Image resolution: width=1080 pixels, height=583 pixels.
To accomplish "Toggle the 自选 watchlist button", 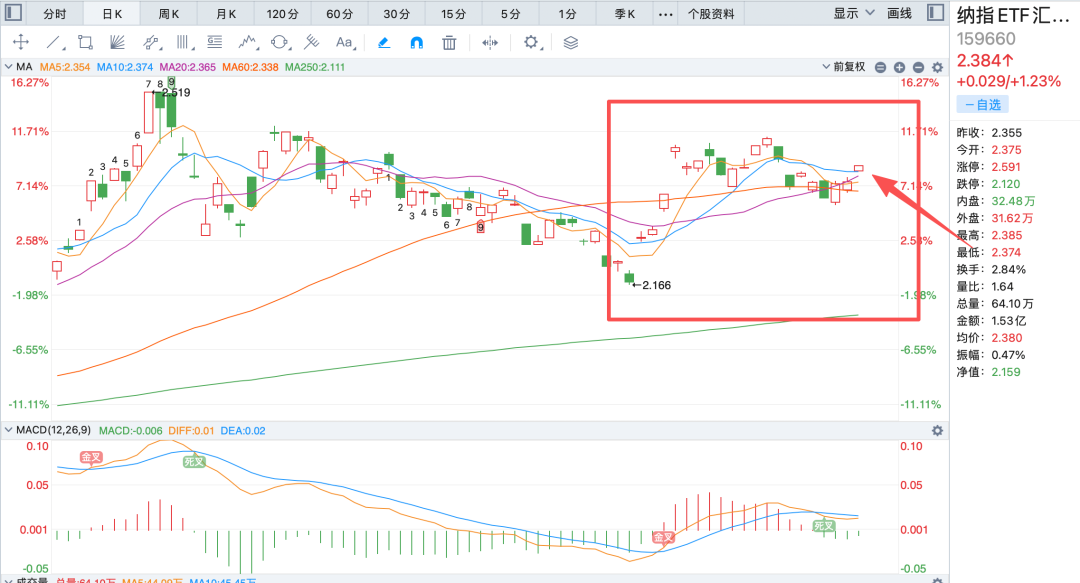I will click(982, 105).
